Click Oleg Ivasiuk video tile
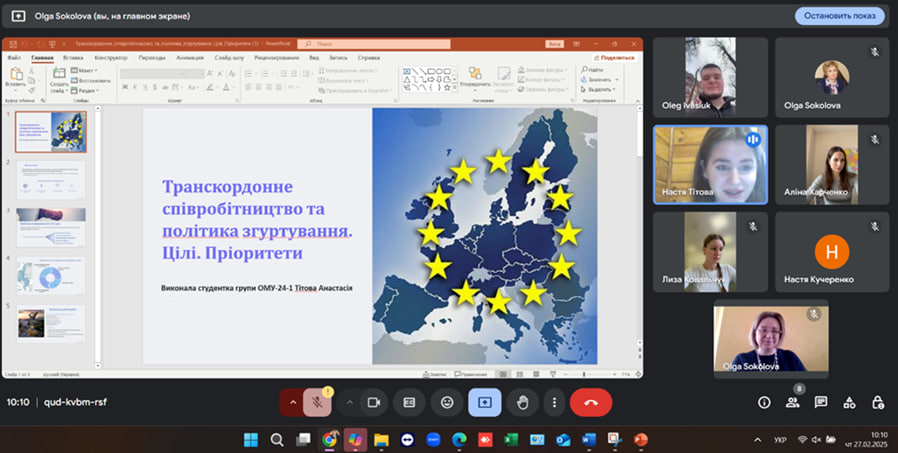This screenshot has height=453, width=898. [710, 78]
